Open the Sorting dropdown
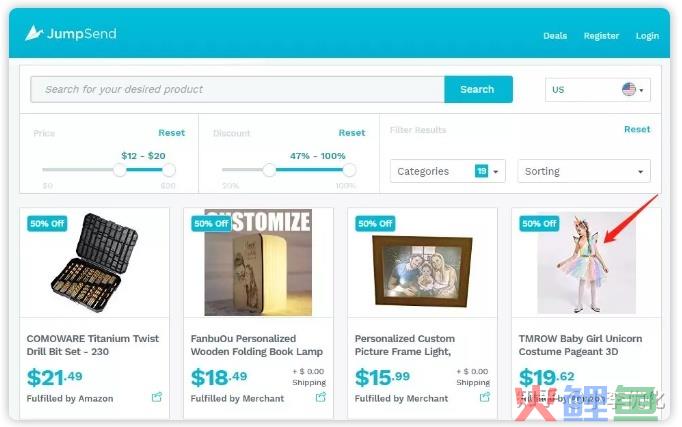This screenshot has height=427, width=682. coord(584,171)
